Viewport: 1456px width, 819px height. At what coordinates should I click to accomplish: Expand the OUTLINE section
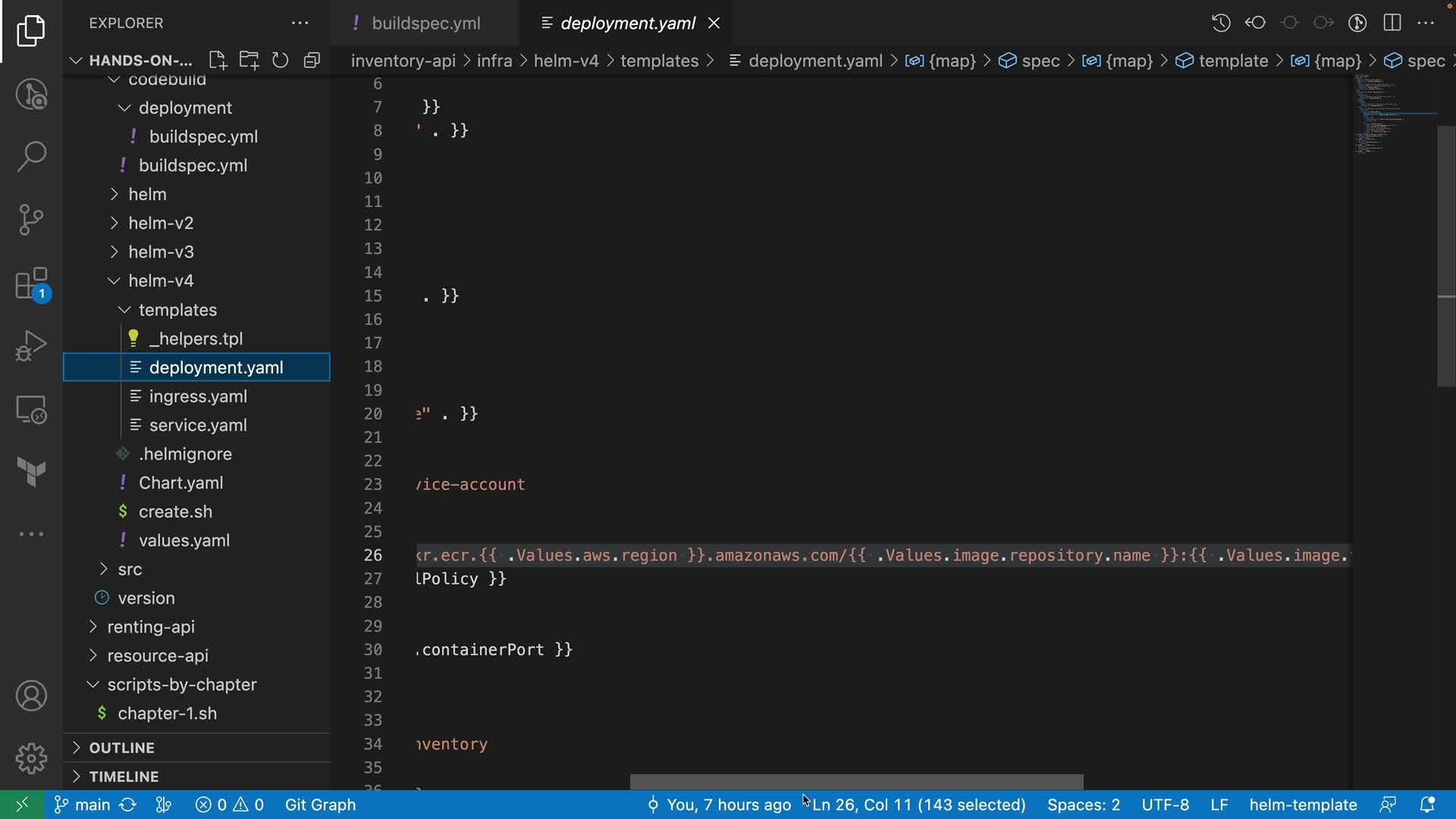coord(121,748)
